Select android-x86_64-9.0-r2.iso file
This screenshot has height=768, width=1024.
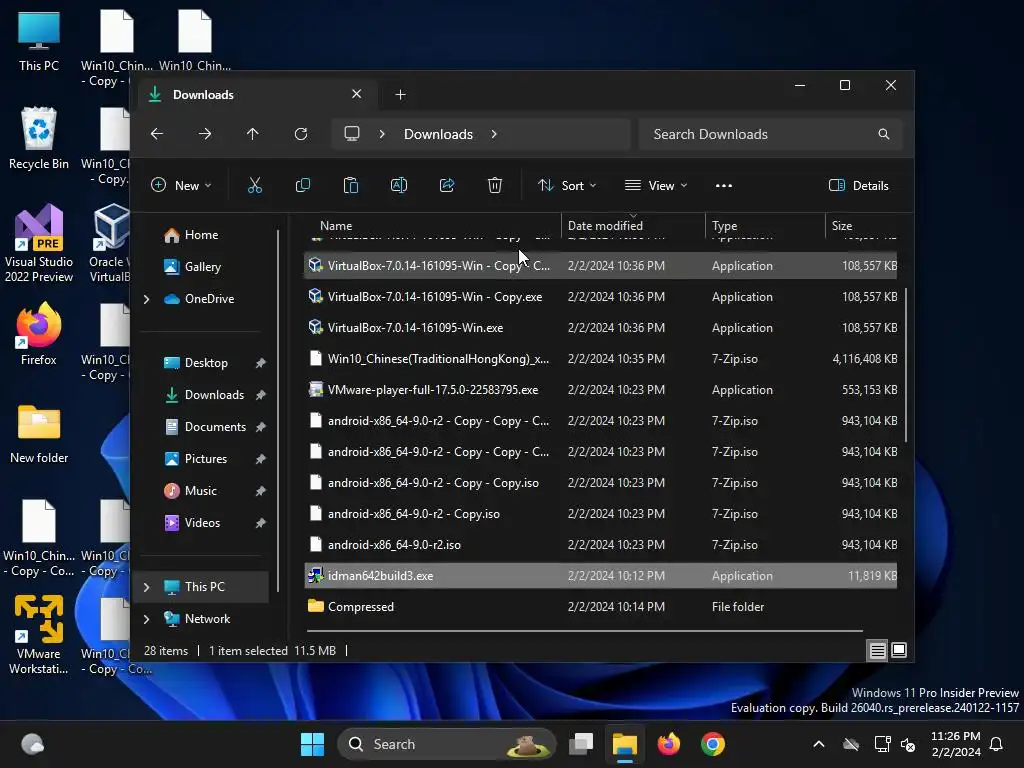(600, 545)
